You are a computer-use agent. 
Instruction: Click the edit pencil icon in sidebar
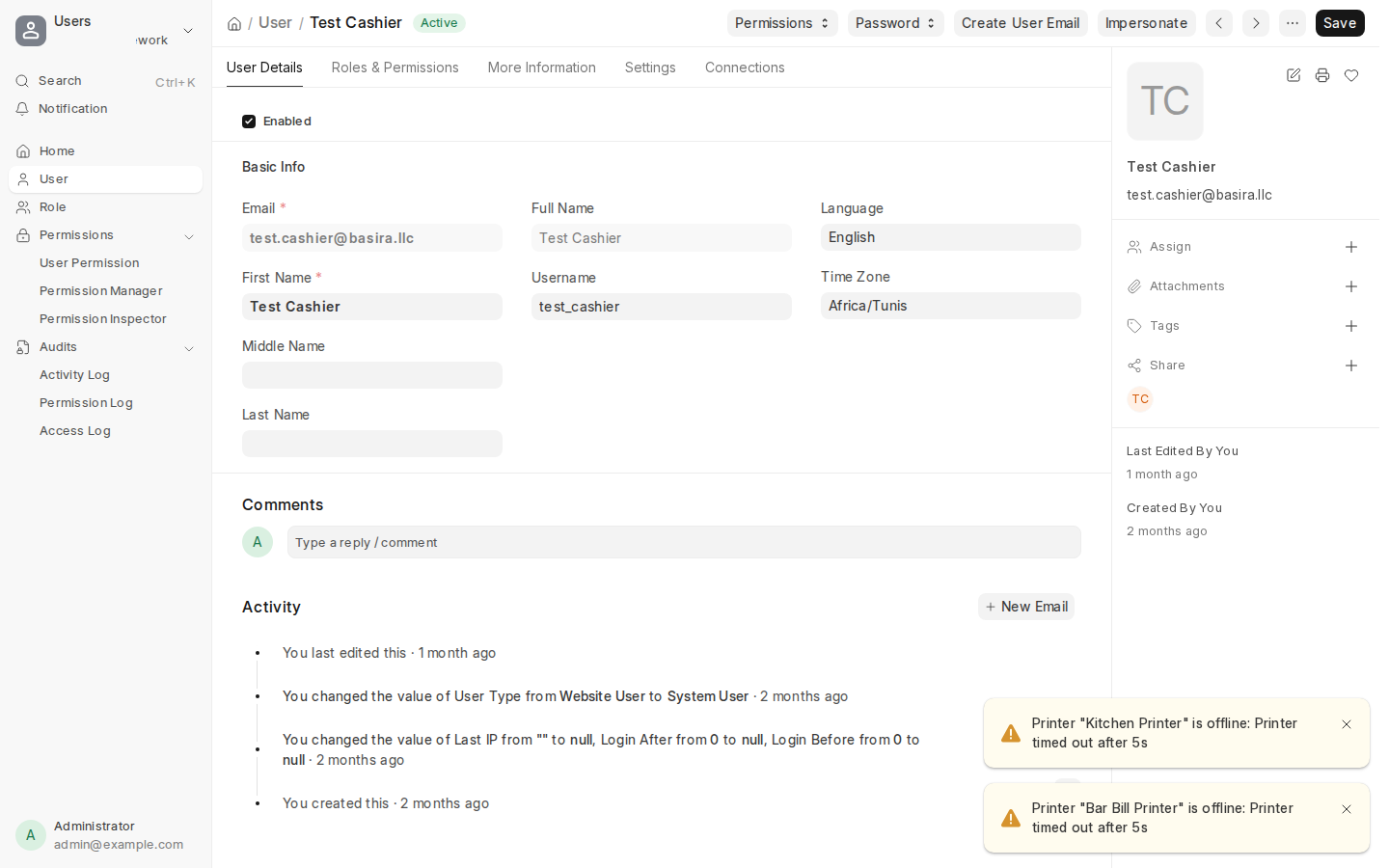(1294, 75)
